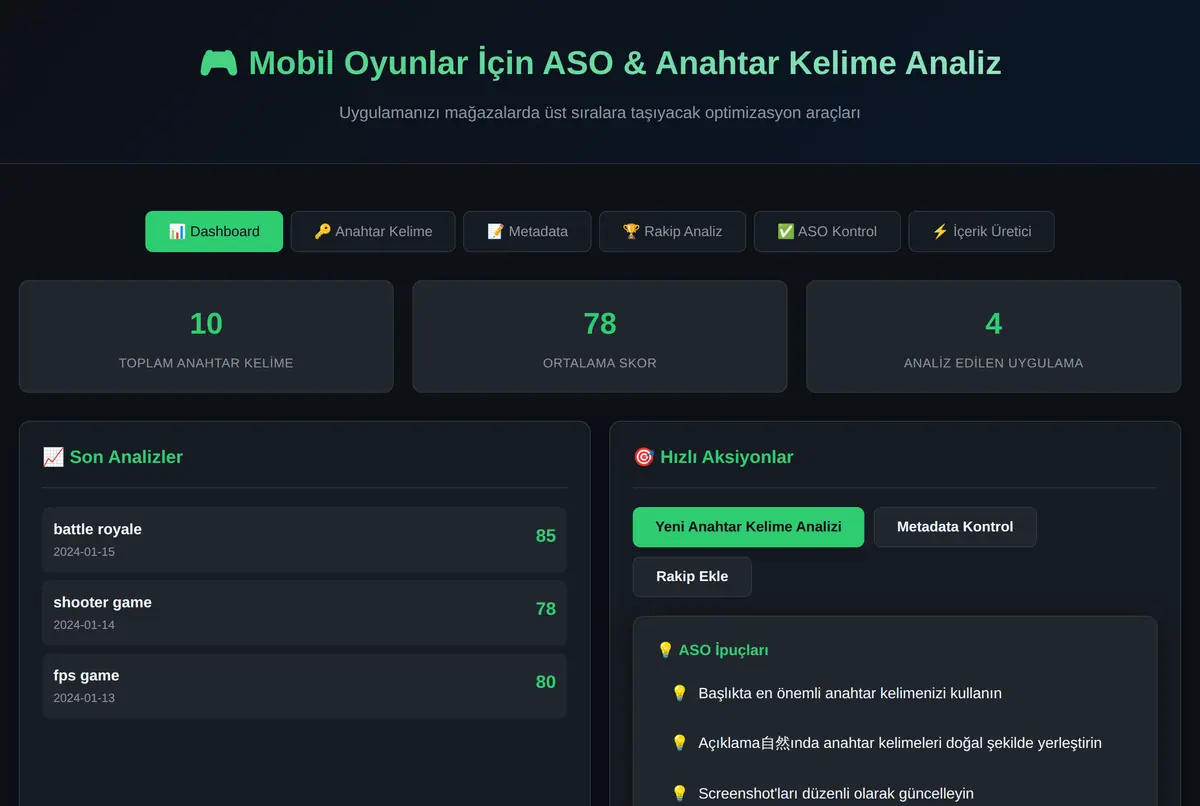Click the lightbulb next to the Açıklama tip
The height and width of the screenshot is (806, 1200).
pos(680,743)
